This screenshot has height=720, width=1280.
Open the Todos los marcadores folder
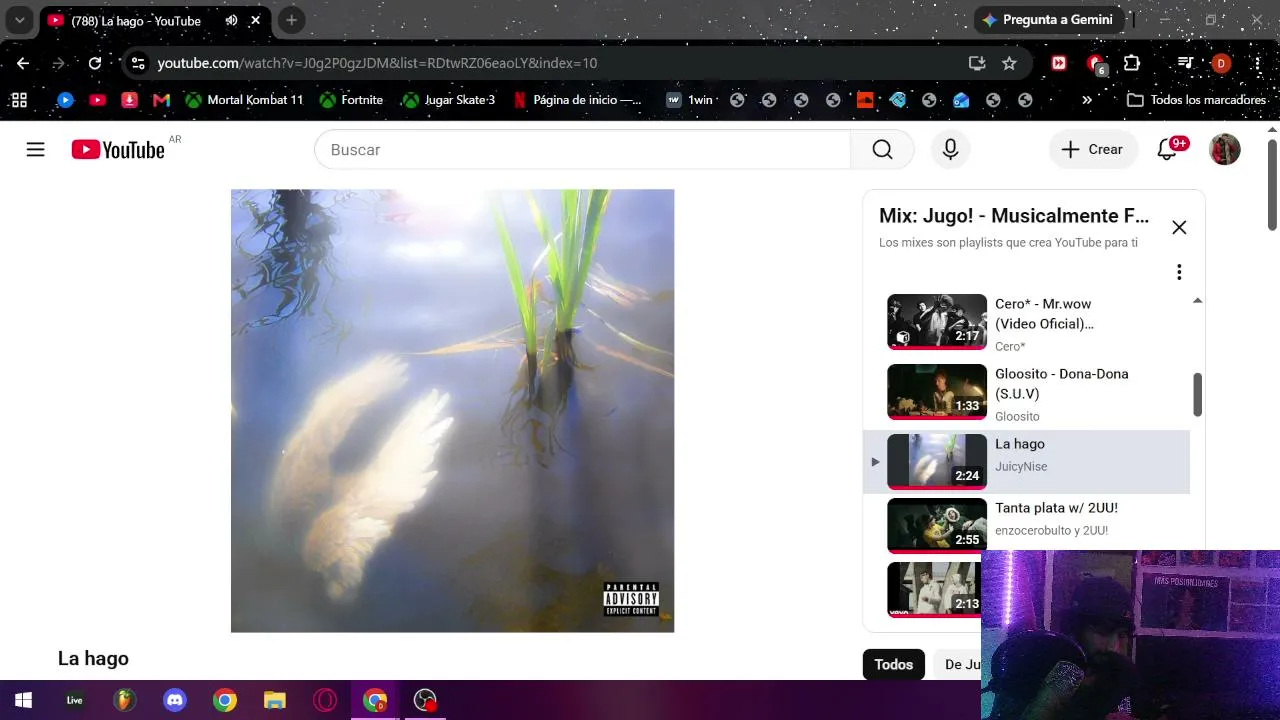tap(1197, 100)
